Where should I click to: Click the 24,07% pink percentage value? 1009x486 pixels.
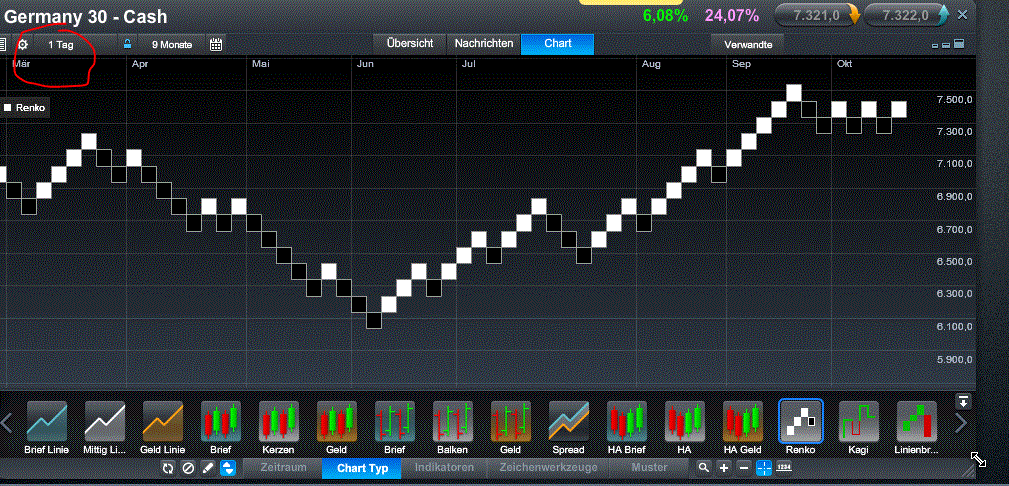(732, 15)
